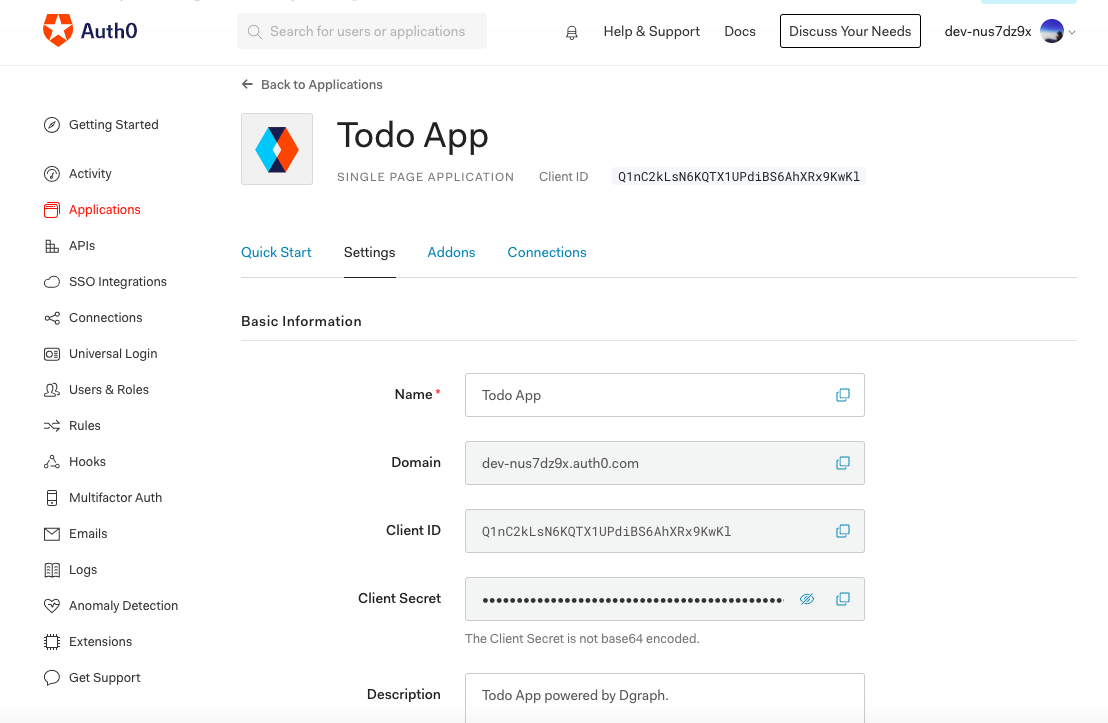Screen dimensions: 1108x723
Task: Open the Connections tab
Action: click(x=547, y=252)
